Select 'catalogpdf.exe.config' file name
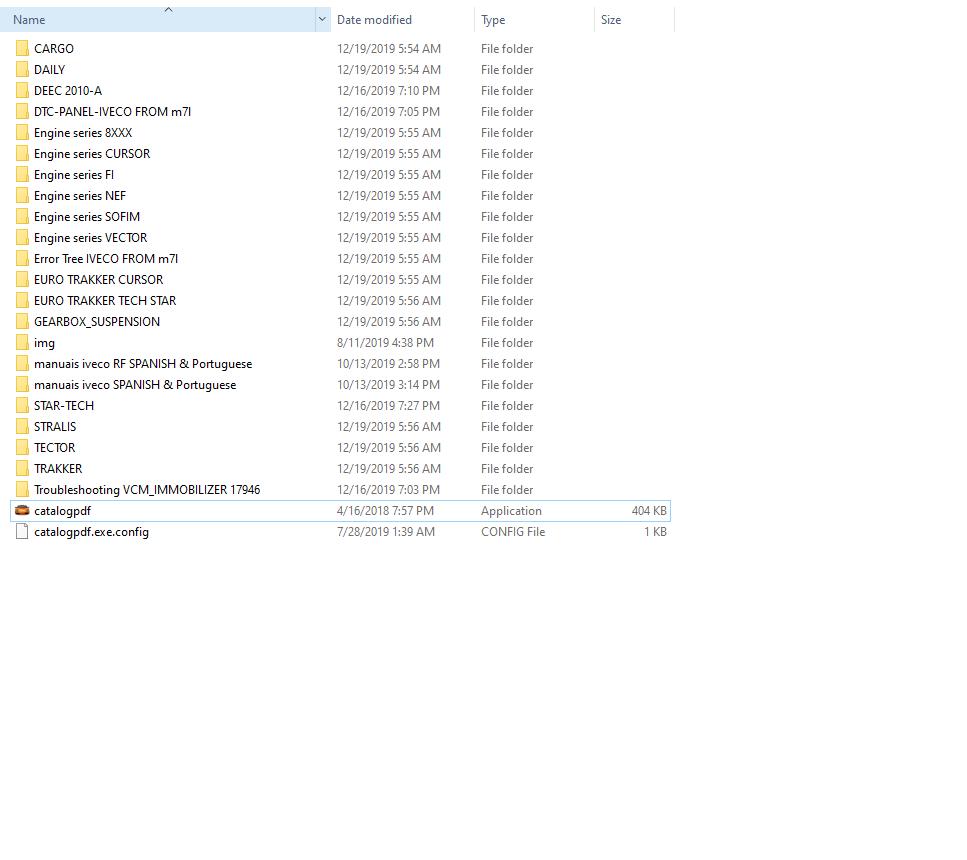This screenshot has width=967, height=860. click(91, 532)
